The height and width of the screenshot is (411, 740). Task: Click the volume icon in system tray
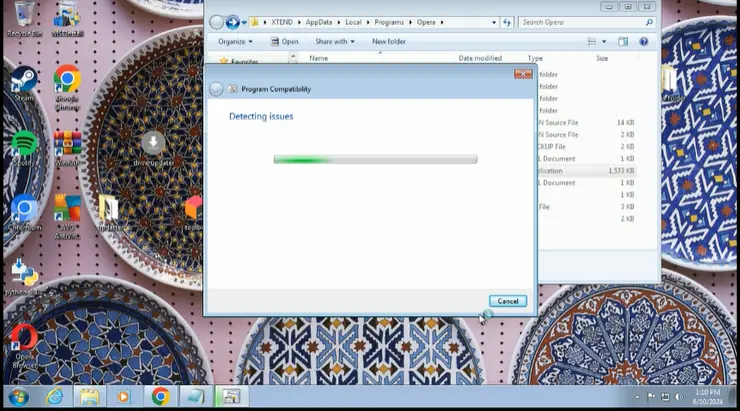[x=679, y=397]
